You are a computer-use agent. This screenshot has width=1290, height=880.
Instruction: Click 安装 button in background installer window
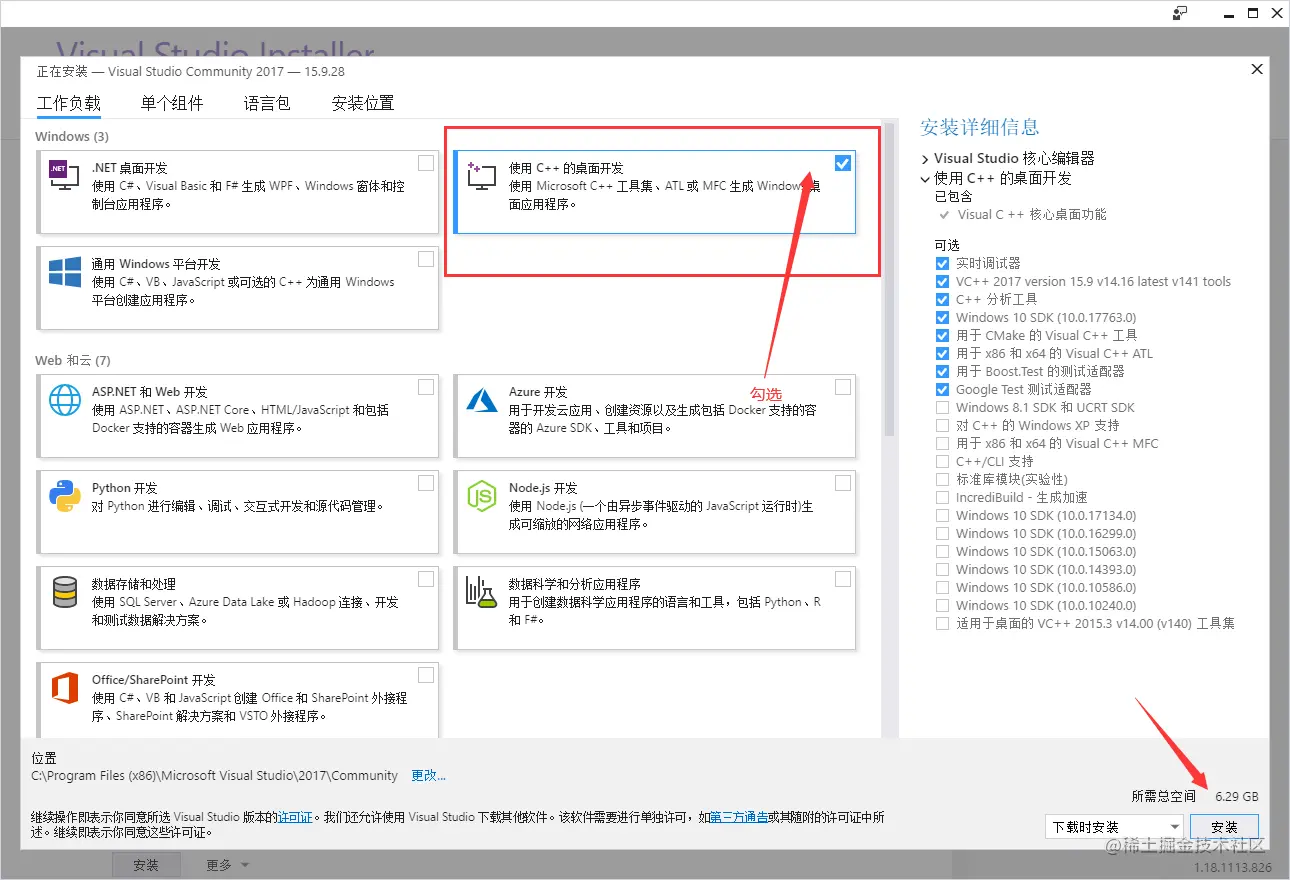(x=146, y=865)
